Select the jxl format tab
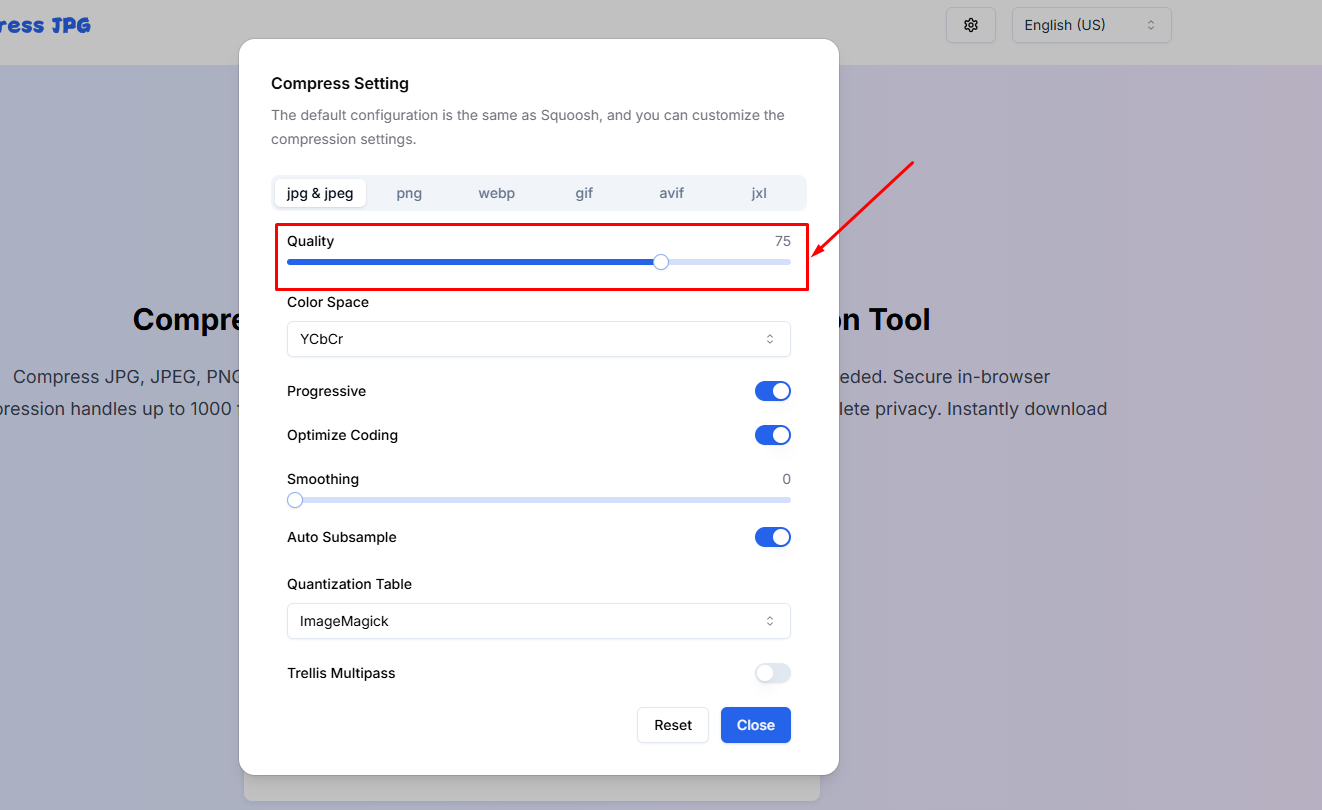This screenshot has width=1322, height=810. 759,193
